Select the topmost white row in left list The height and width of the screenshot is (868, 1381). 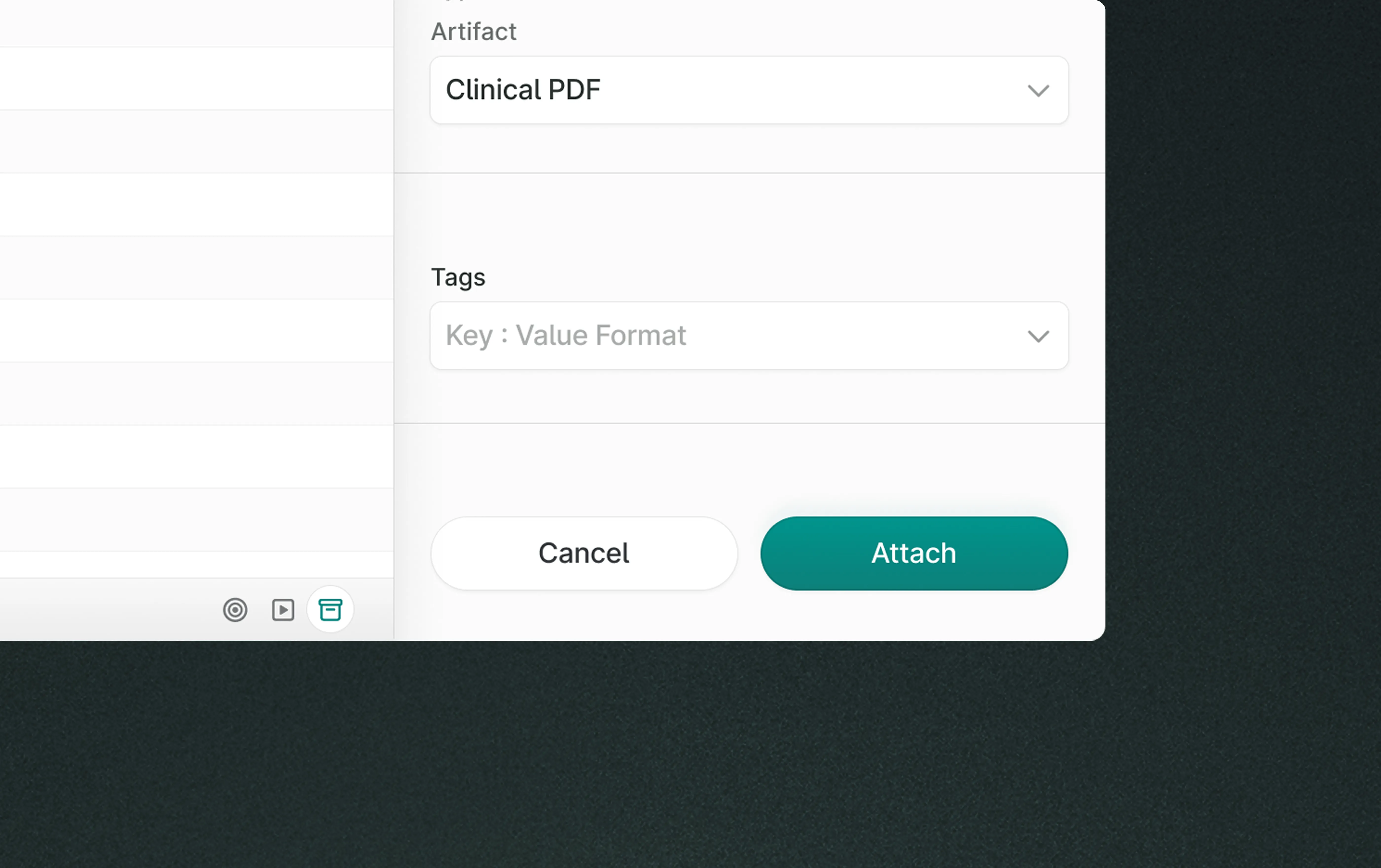pos(195,79)
